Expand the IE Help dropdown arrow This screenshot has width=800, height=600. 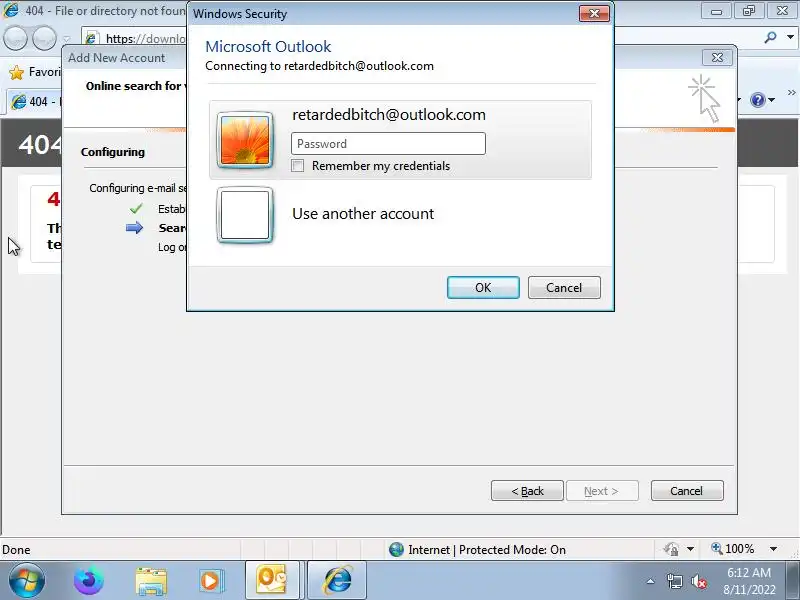pos(771,100)
